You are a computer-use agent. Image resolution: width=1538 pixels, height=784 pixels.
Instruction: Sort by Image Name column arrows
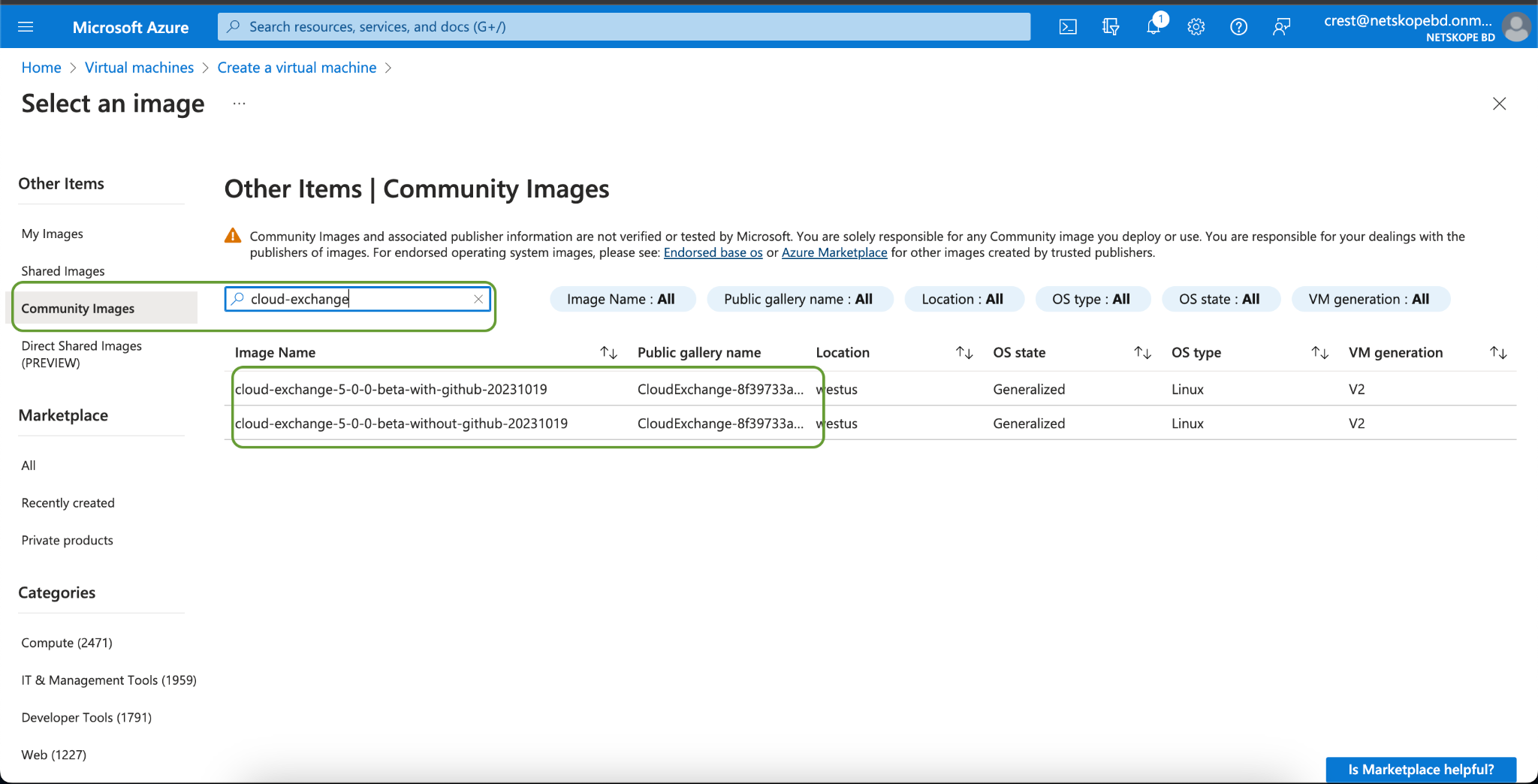pos(608,352)
